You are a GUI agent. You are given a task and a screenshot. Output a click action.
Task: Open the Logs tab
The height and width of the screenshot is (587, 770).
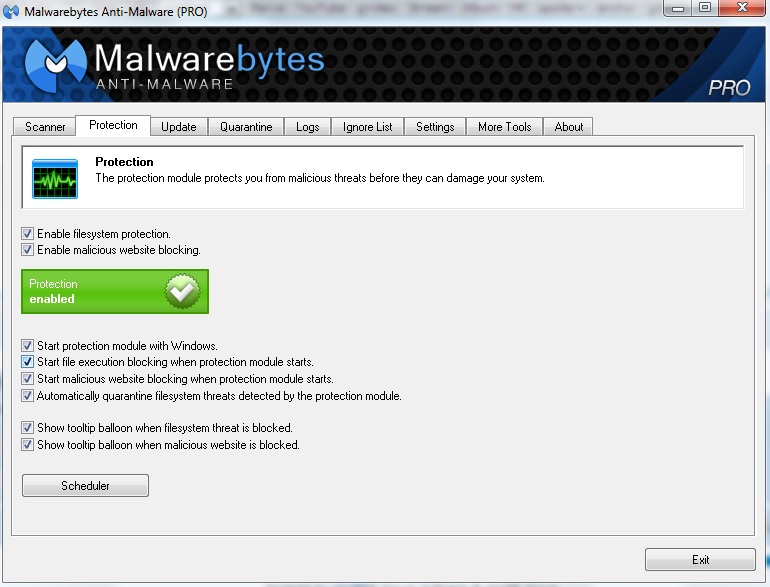(307, 127)
